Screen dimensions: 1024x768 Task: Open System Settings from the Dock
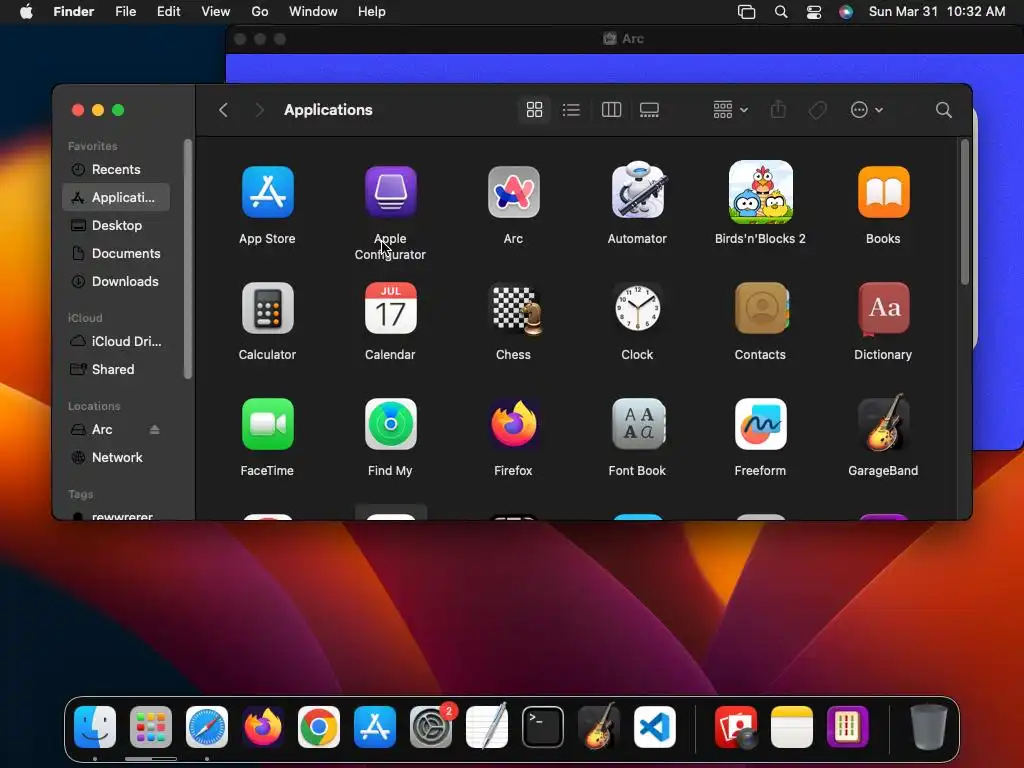click(431, 727)
